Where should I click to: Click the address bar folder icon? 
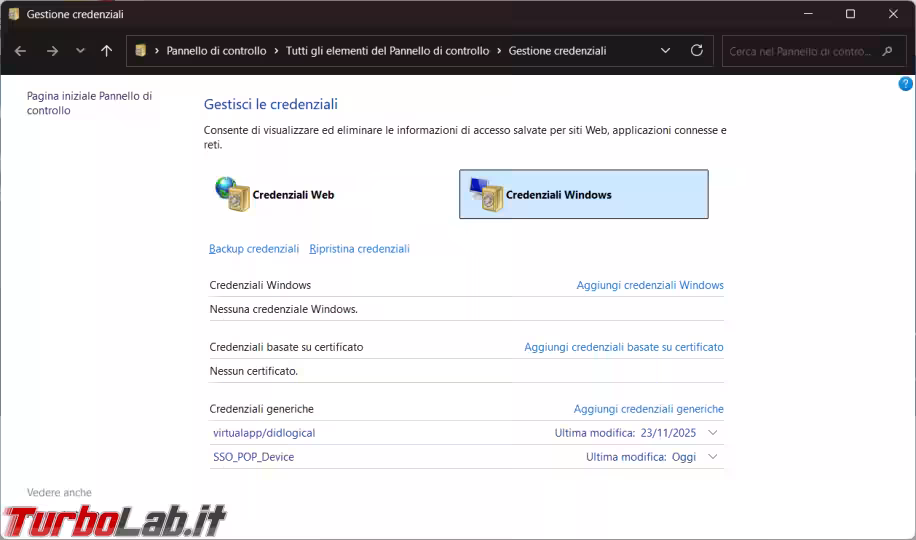140,51
